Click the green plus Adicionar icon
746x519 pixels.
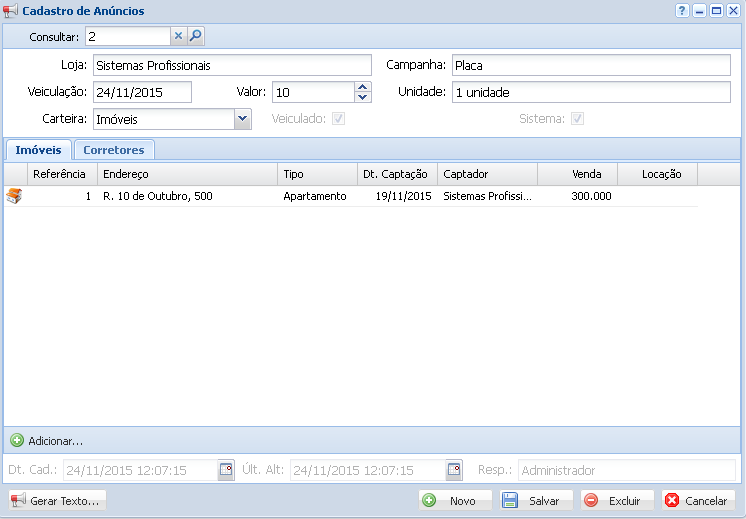17,440
